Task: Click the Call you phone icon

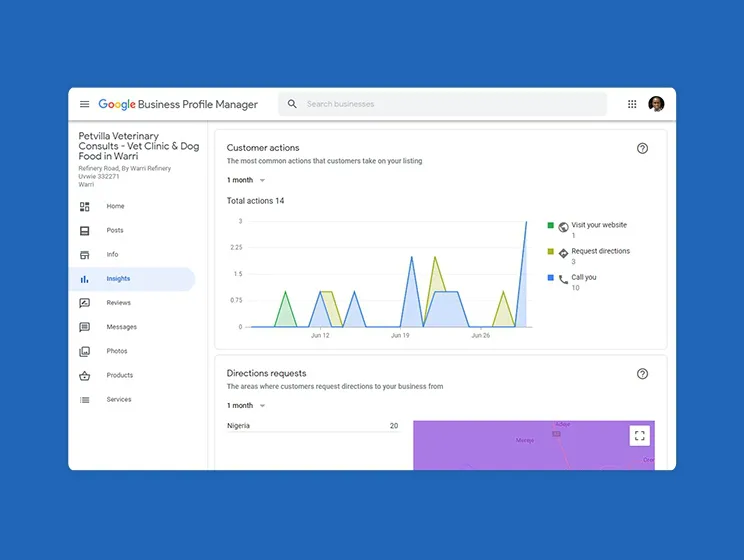Action: point(563,280)
